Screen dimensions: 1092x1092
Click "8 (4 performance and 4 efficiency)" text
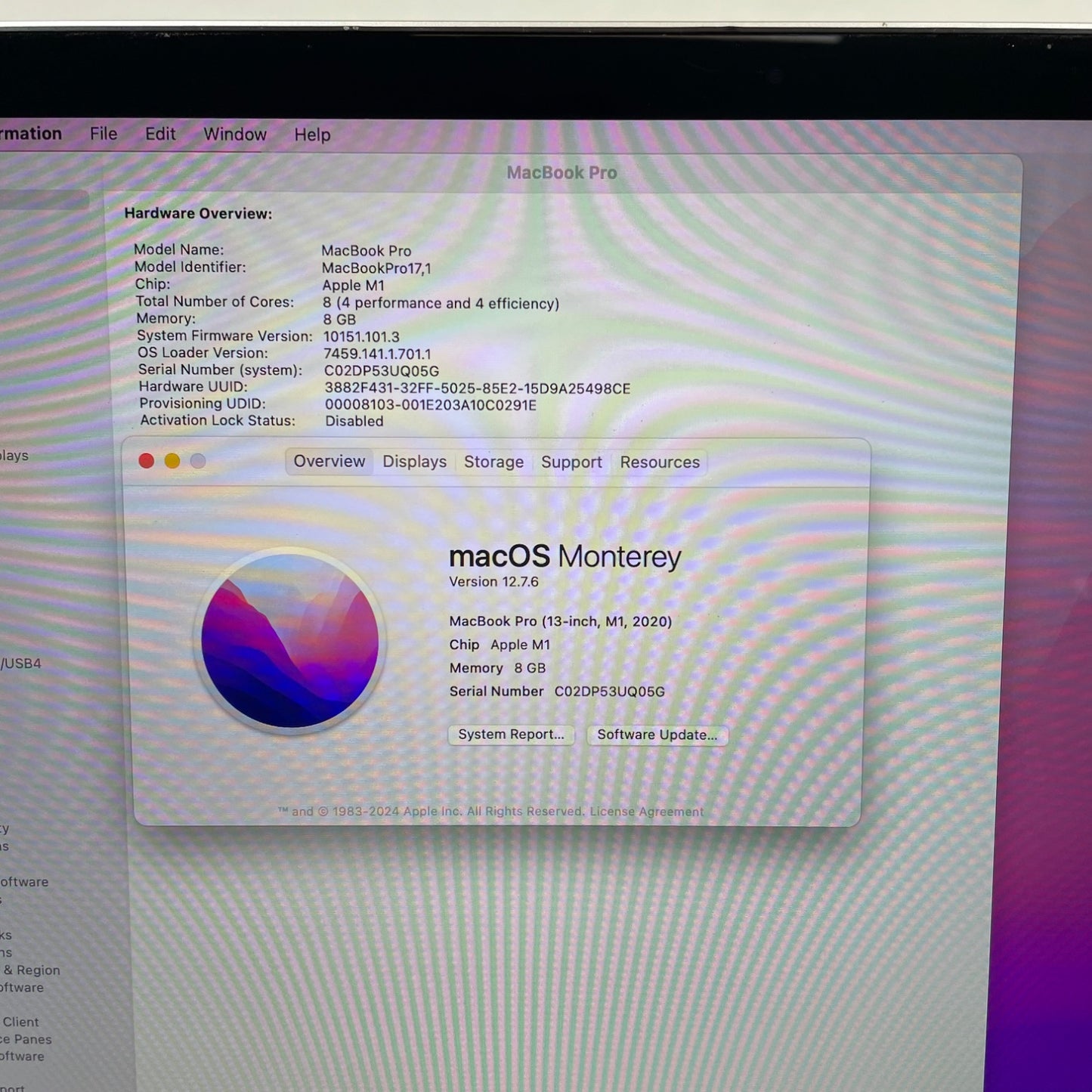[x=441, y=303]
